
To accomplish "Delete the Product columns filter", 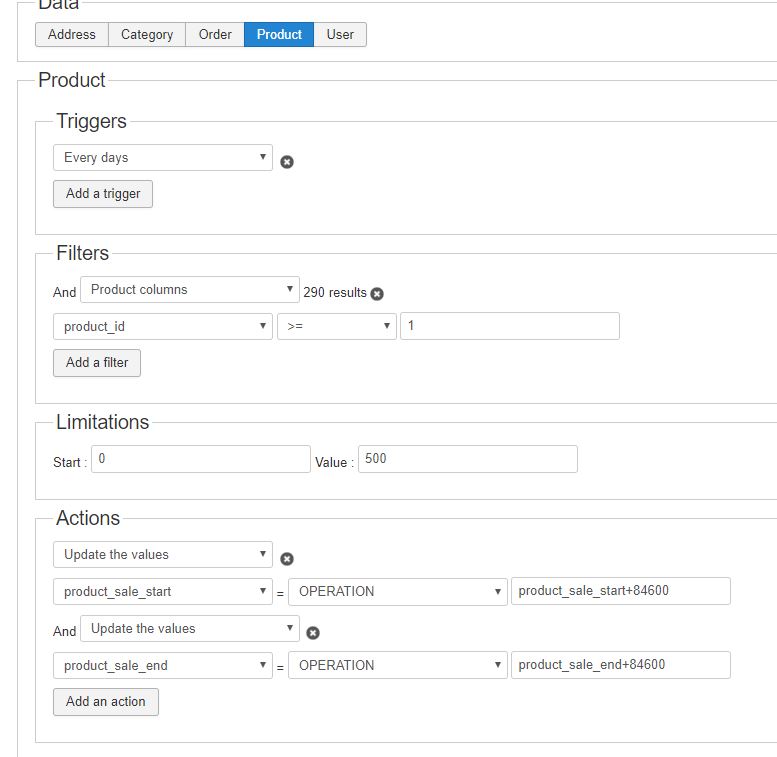I will [x=377, y=294].
